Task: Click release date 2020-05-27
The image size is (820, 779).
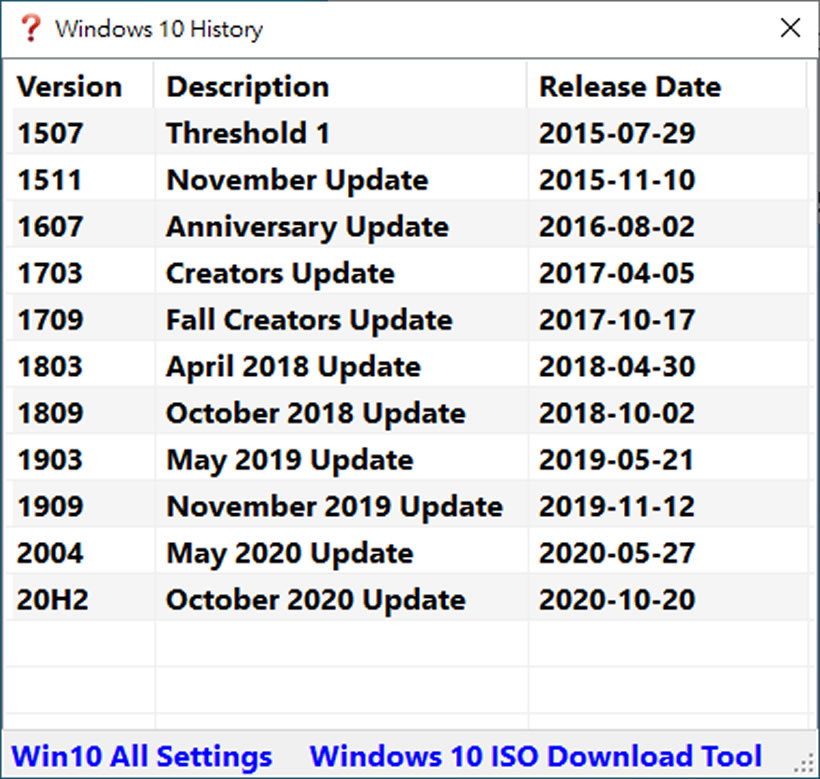Action: click(617, 553)
